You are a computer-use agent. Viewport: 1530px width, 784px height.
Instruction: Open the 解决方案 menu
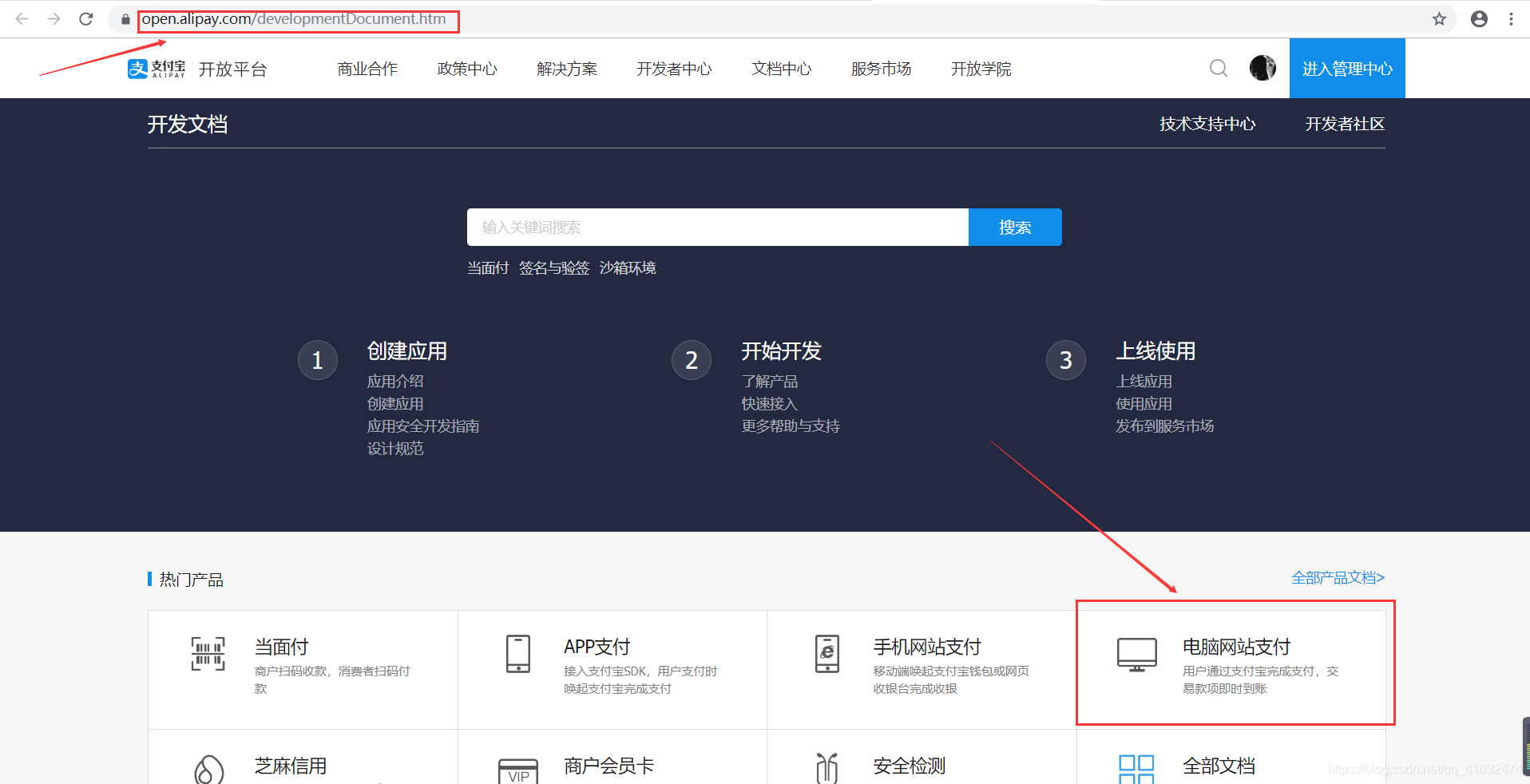tap(567, 69)
